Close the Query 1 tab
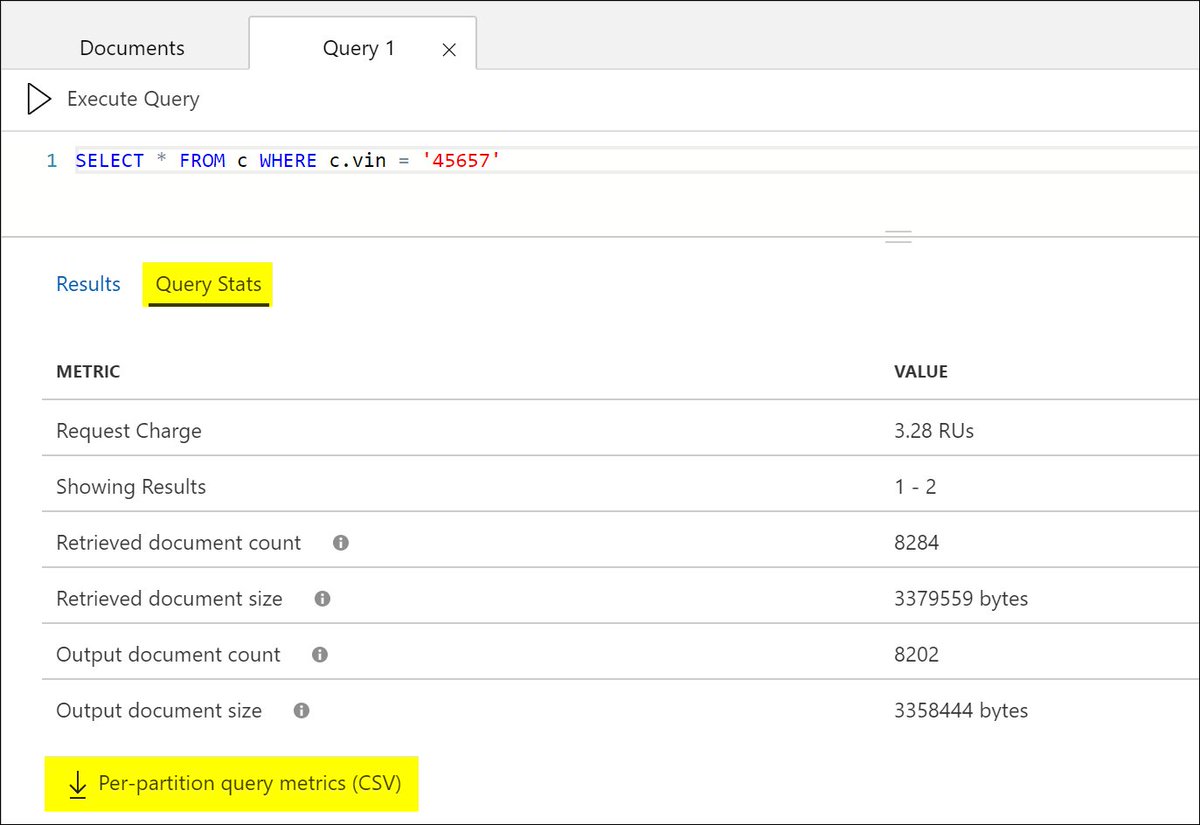 pyautogui.click(x=449, y=50)
